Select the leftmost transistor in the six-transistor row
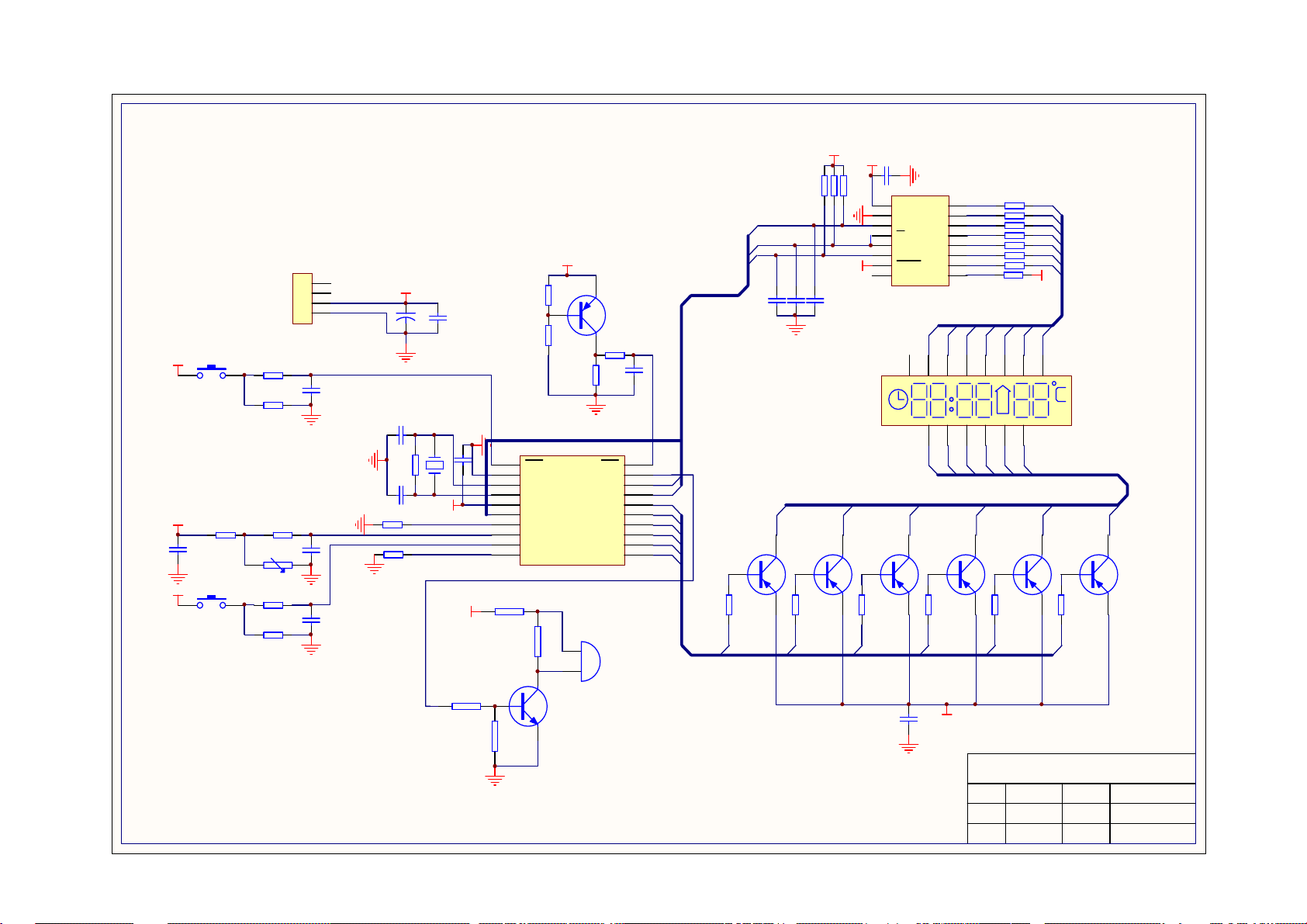 pyautogui.click(x=766, y=575)
